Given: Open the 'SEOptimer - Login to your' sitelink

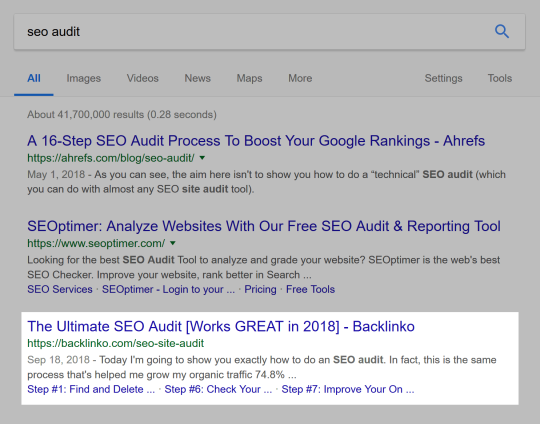Looking at the screenshot, I should (168, 289).
